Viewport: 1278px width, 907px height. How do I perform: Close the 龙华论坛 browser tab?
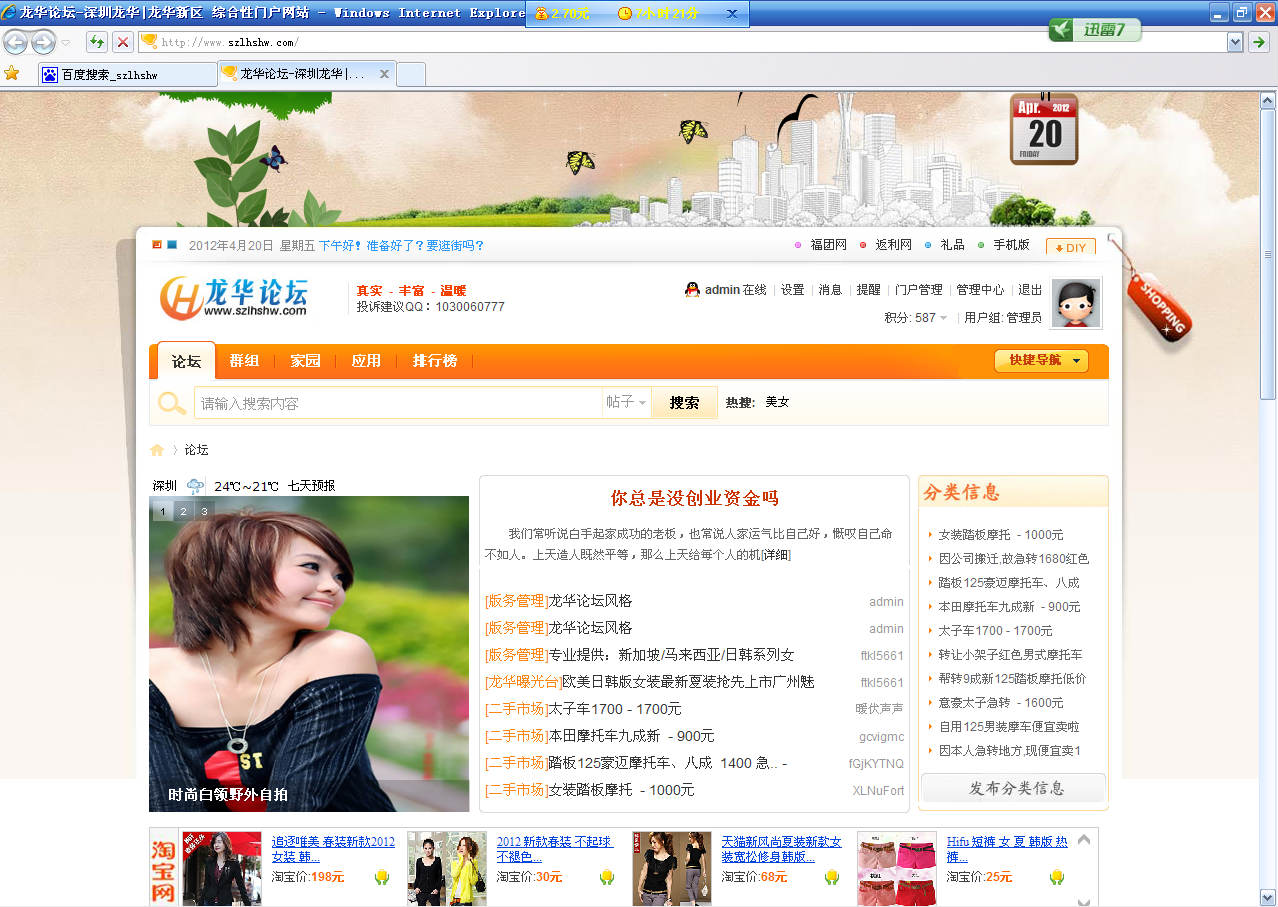[x=384, y=74]
